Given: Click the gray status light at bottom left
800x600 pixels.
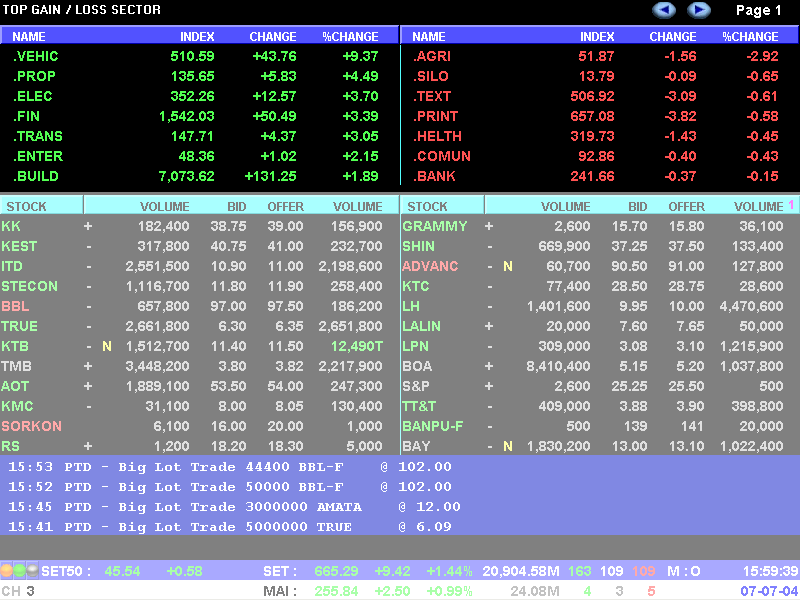Looking at the screenshot, I should tap(32, 570).
